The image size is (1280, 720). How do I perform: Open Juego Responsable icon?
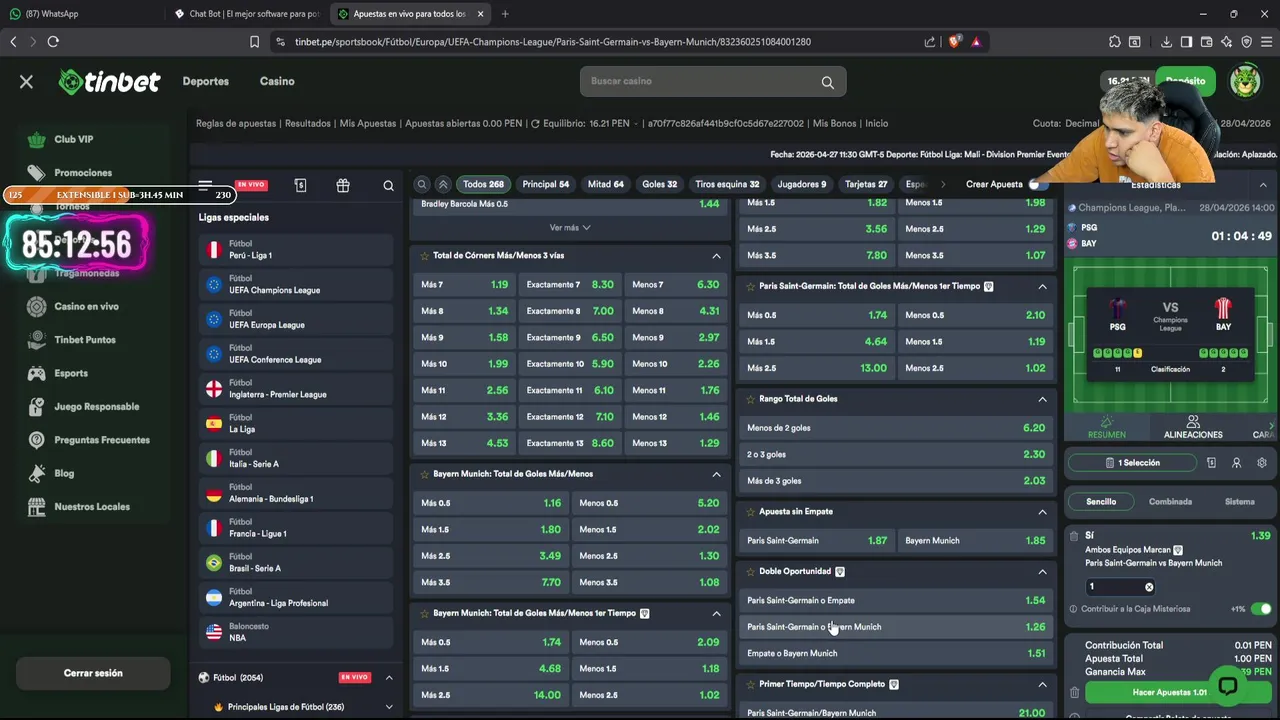37,407
